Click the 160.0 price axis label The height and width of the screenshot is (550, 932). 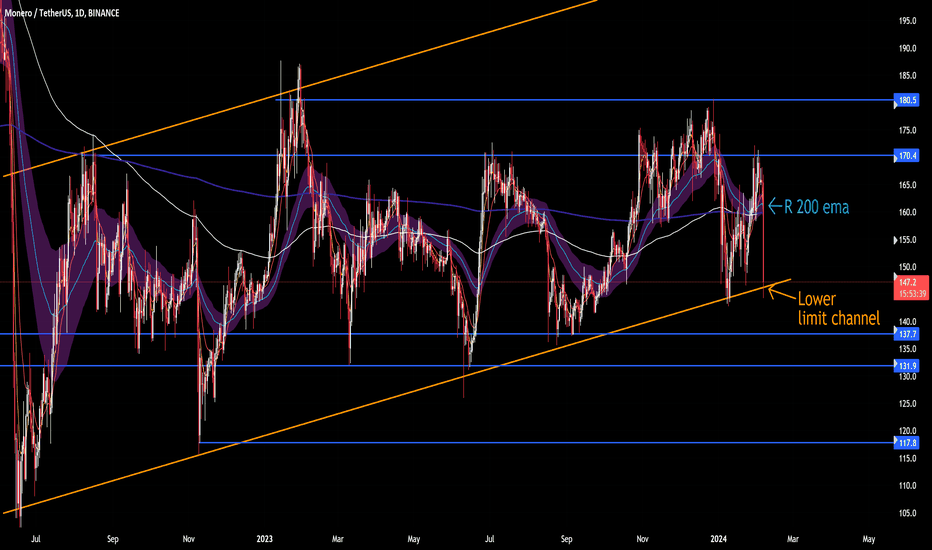pos(907,212)
